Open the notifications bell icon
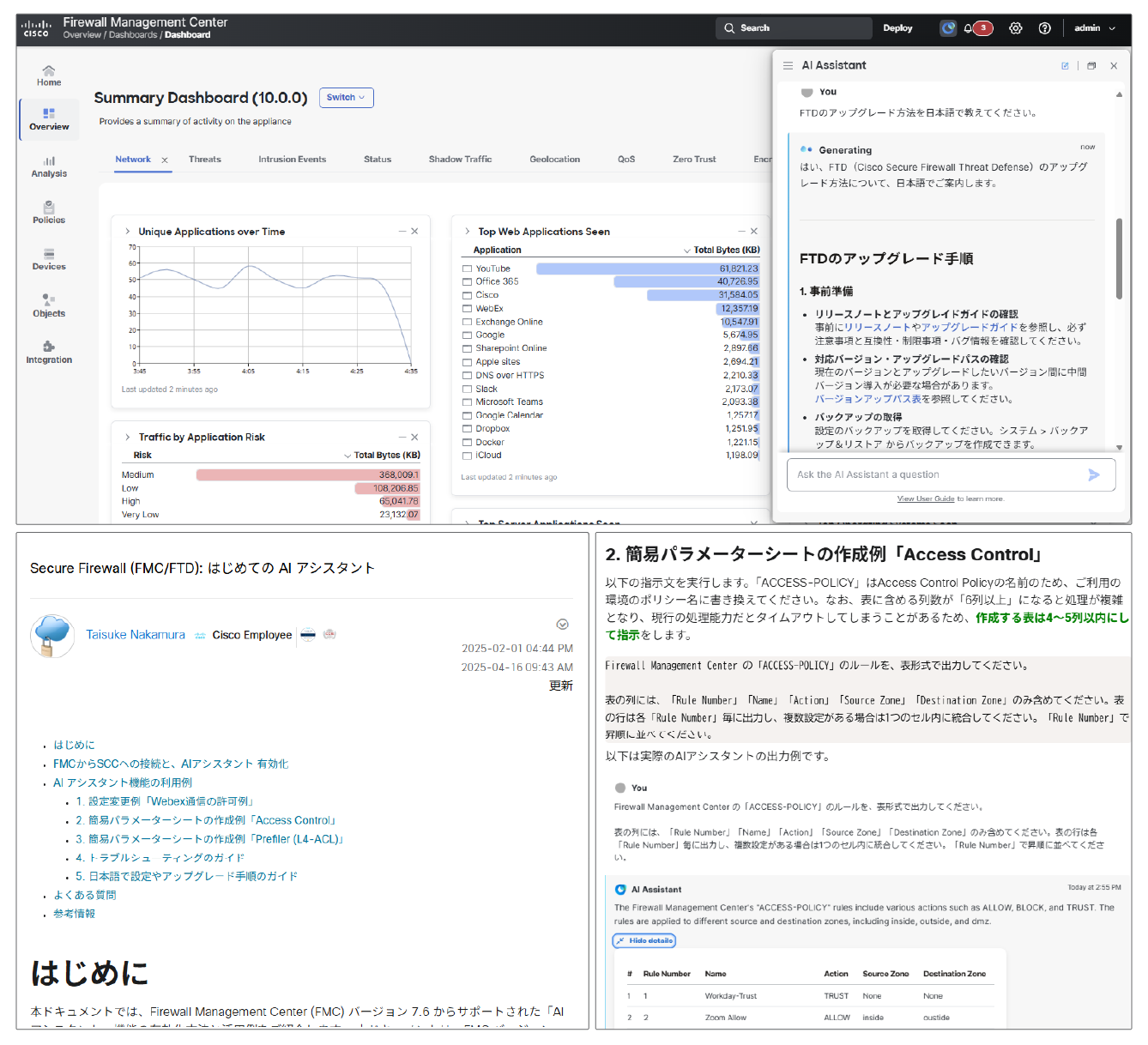 (x=969, y=28)
